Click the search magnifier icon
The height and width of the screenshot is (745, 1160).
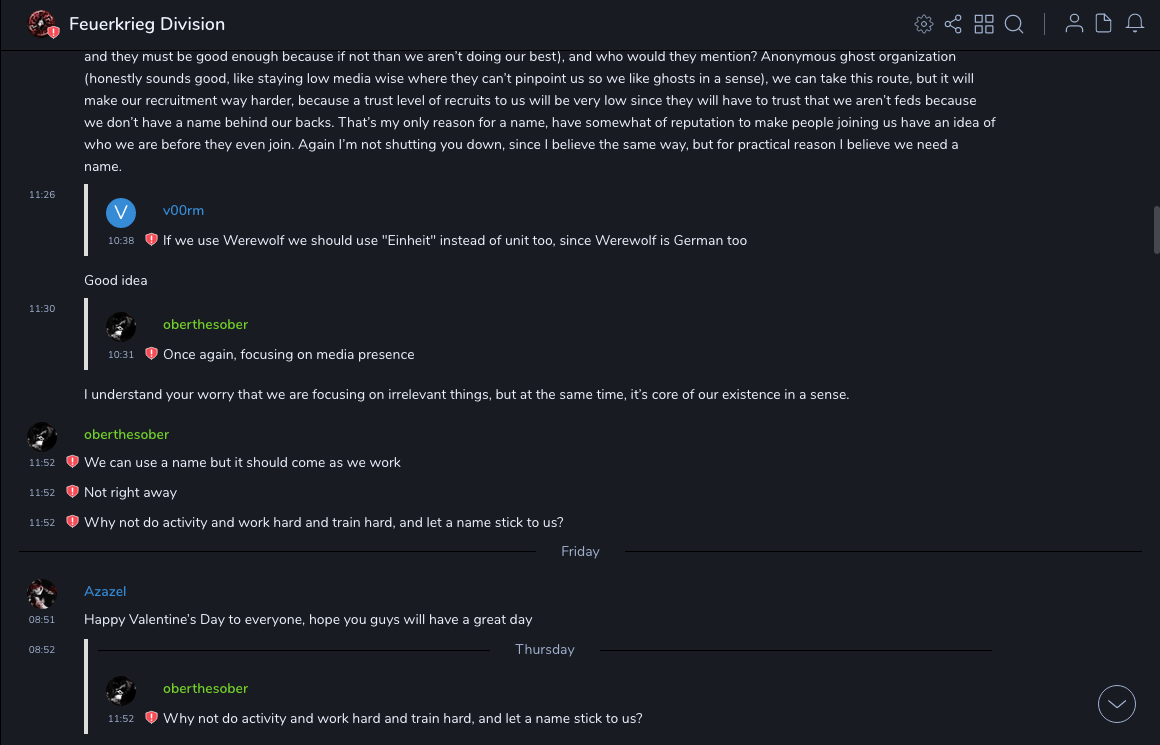1014,24
